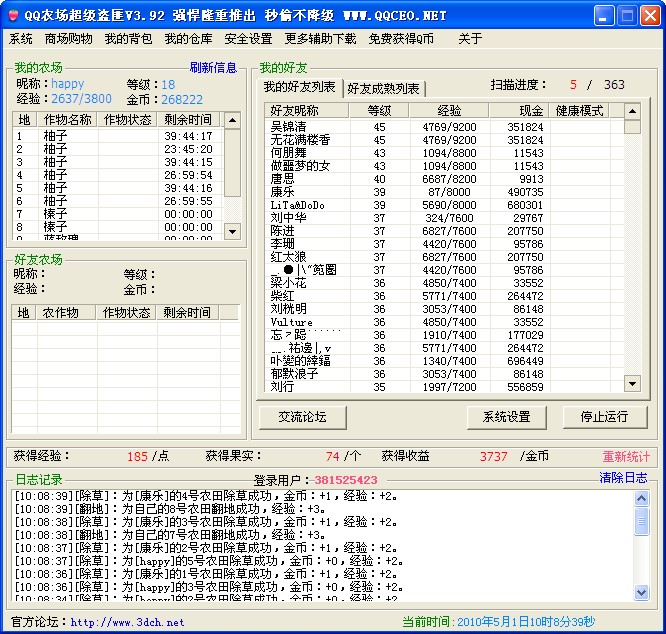Click the log scrollbar thumb
Viewport: 666px width, 634px height.
tap(641, 521)
